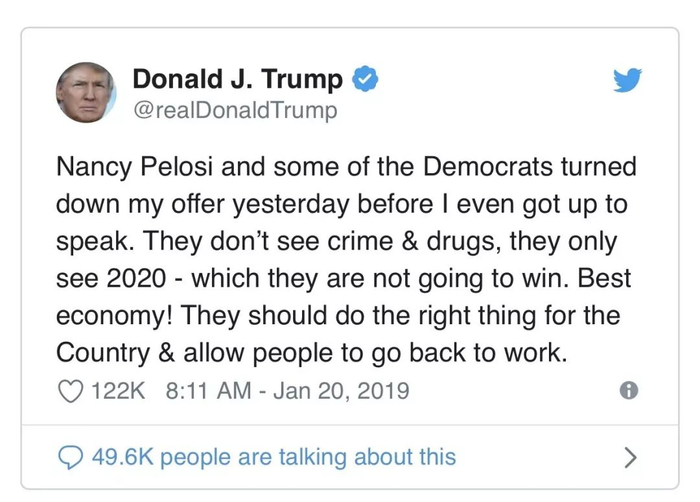
Task: Click the Donald J. Trump display name
Action: pos(238,79)
